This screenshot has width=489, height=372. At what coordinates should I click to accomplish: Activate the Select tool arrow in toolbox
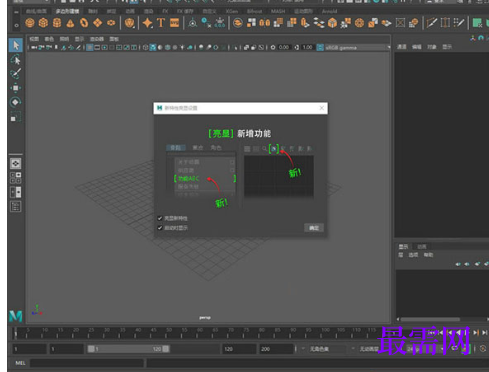(15, 45)
